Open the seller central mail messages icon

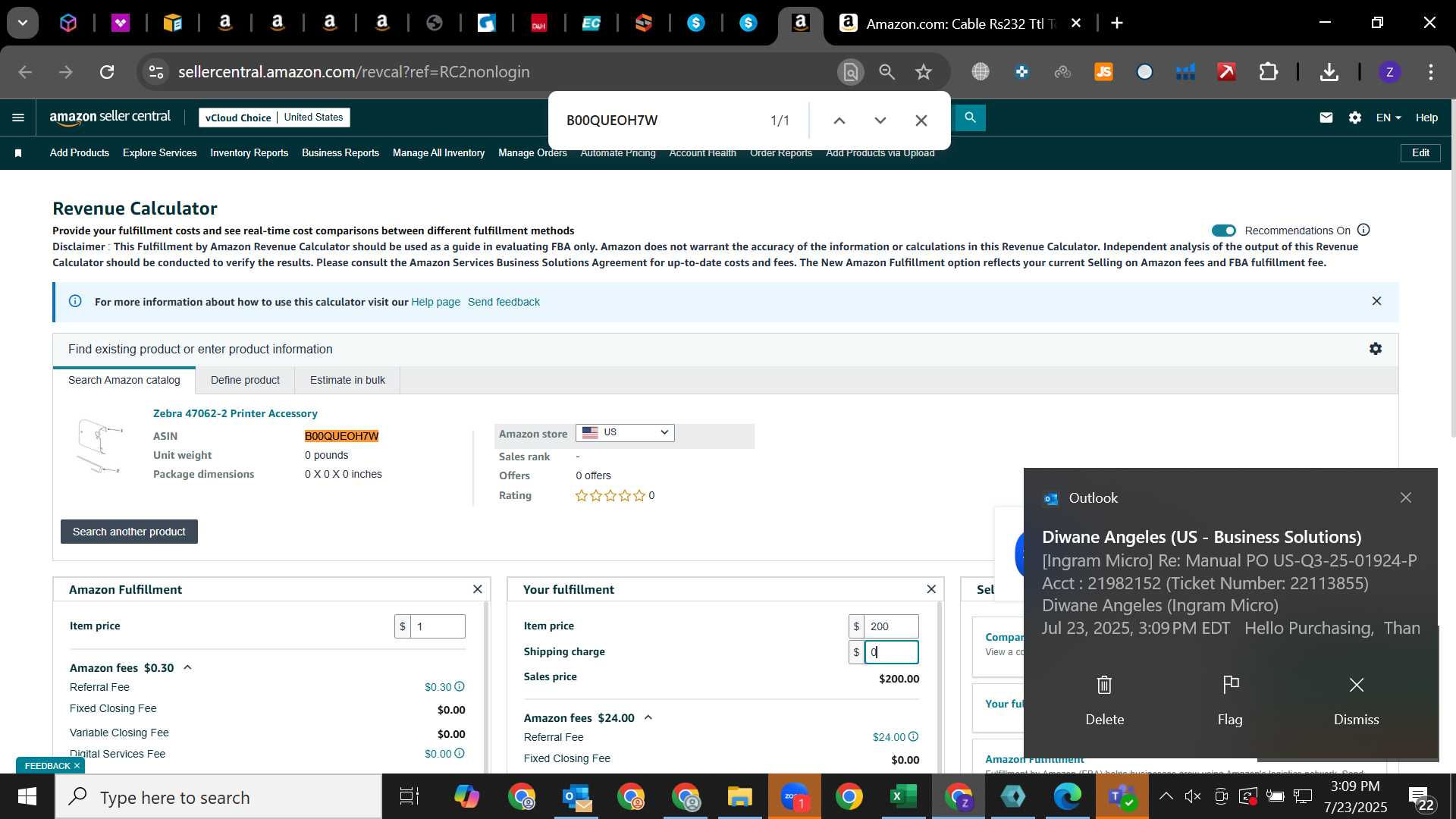pos(1326,118)
